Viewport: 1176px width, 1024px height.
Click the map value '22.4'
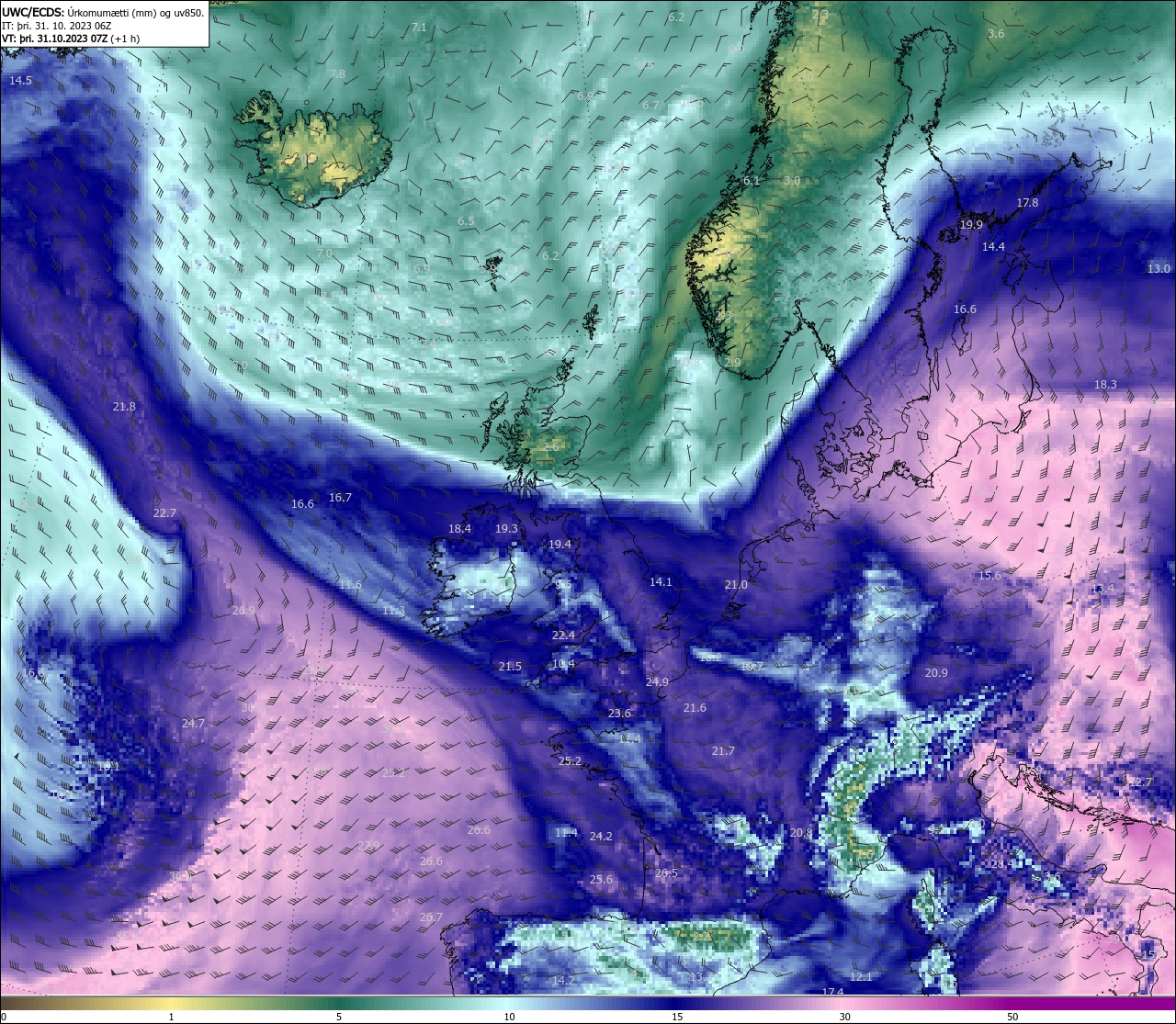point(563,636)
